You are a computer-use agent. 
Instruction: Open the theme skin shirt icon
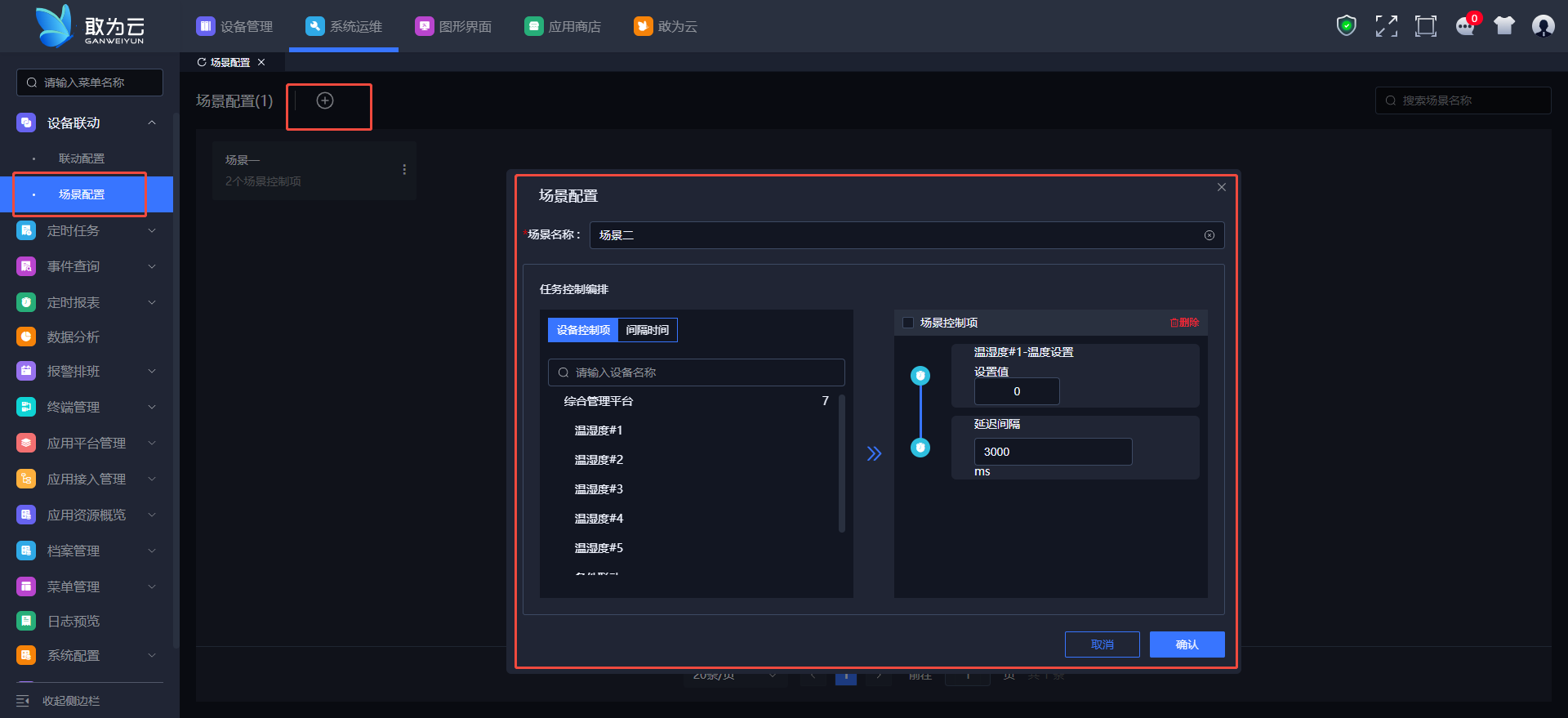click(x=1503, y=26)
